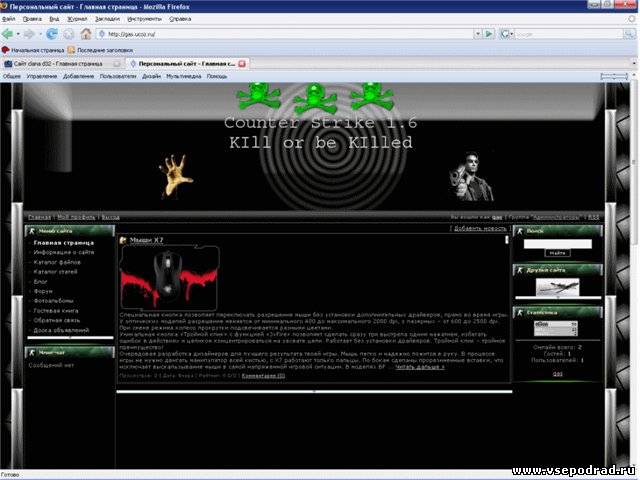This screenshot has width=640, height=480.
Task: Open the Пользователи admin menu
Action: pyautogui.click(x=118, y=76)
